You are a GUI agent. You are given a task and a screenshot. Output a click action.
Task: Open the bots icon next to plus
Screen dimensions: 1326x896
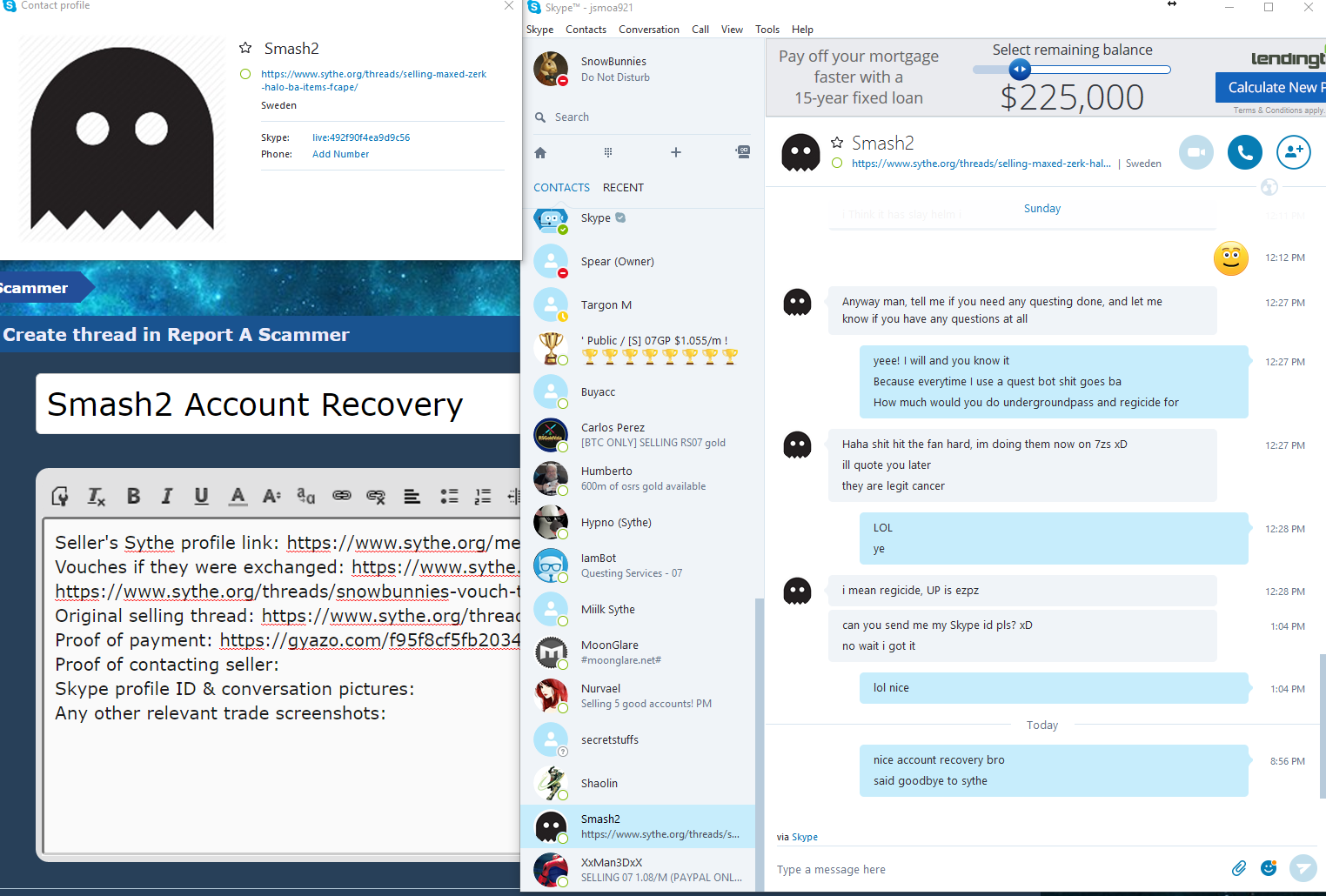click(x=743, y=152)
